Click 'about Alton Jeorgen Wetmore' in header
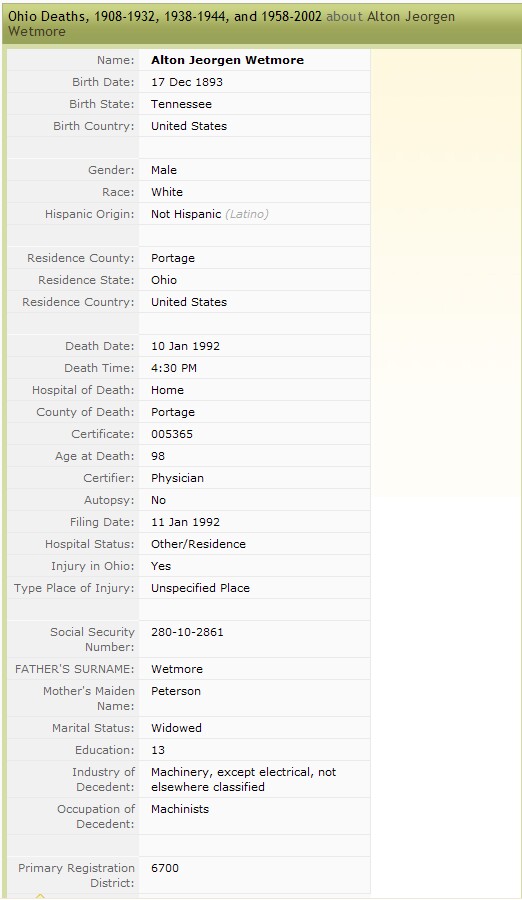This screenshot has height=900, width=522. [x=231, y=24]
